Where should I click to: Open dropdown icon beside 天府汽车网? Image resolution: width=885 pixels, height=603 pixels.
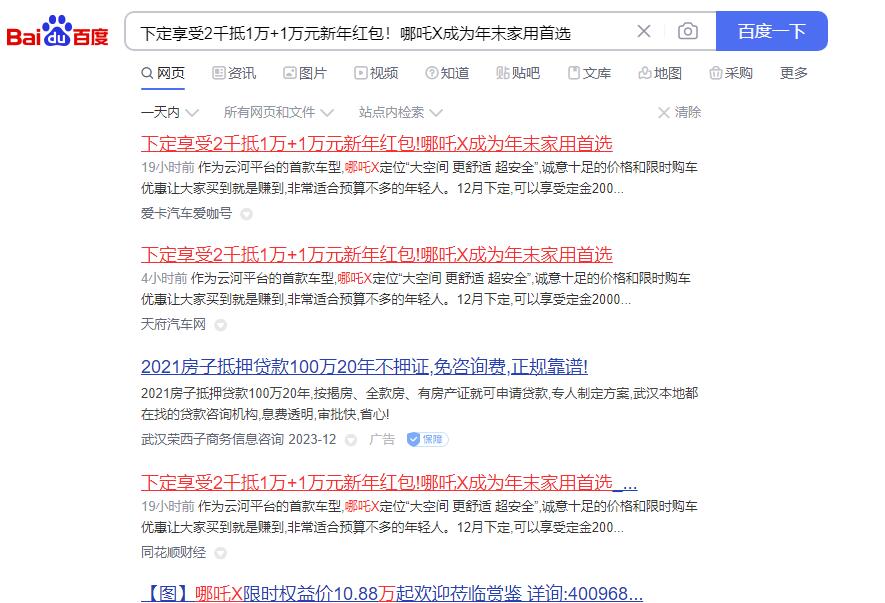coord(221,325)
